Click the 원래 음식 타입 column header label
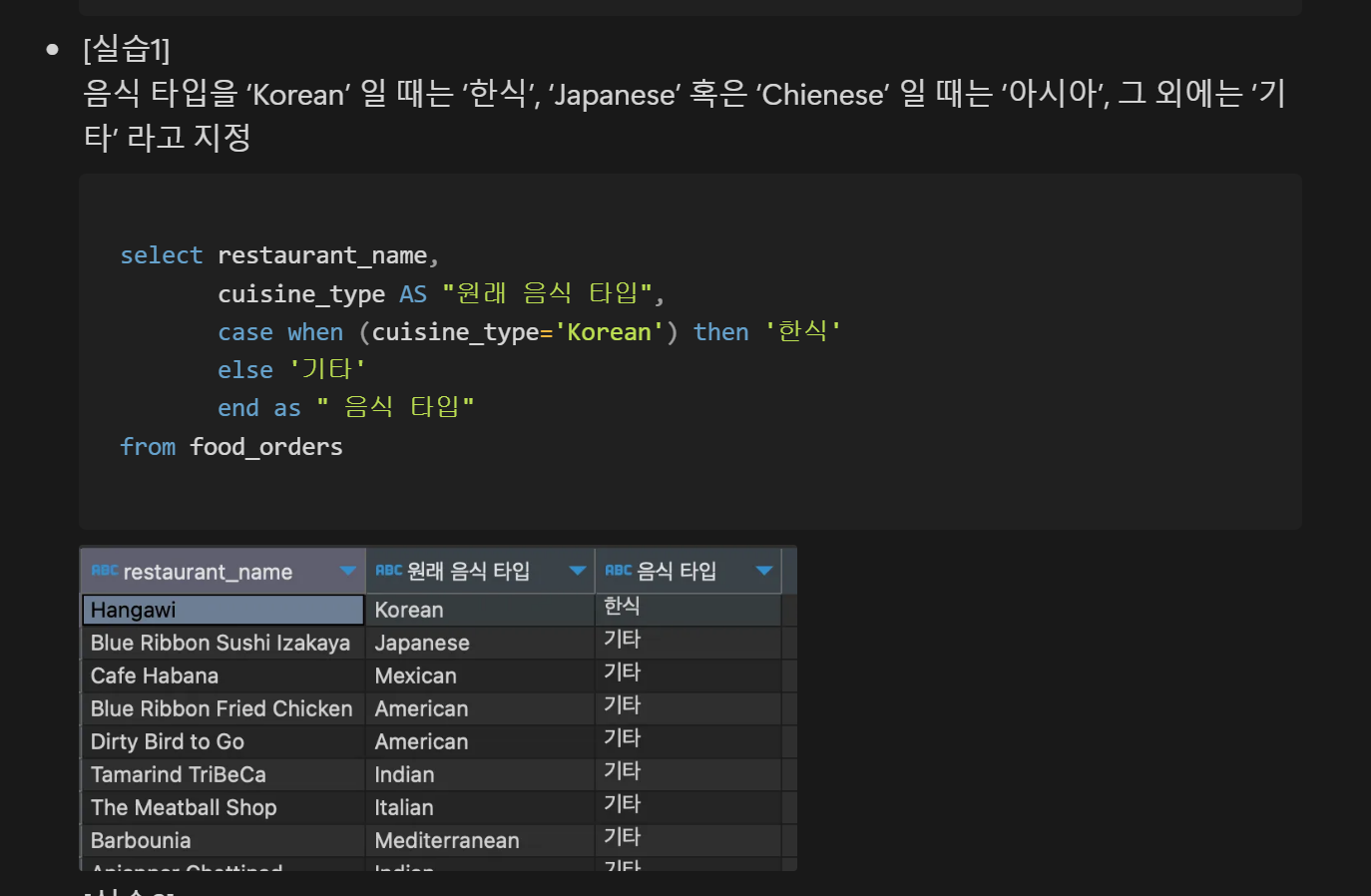This screenshot has height=896, width=1371. 468,571
